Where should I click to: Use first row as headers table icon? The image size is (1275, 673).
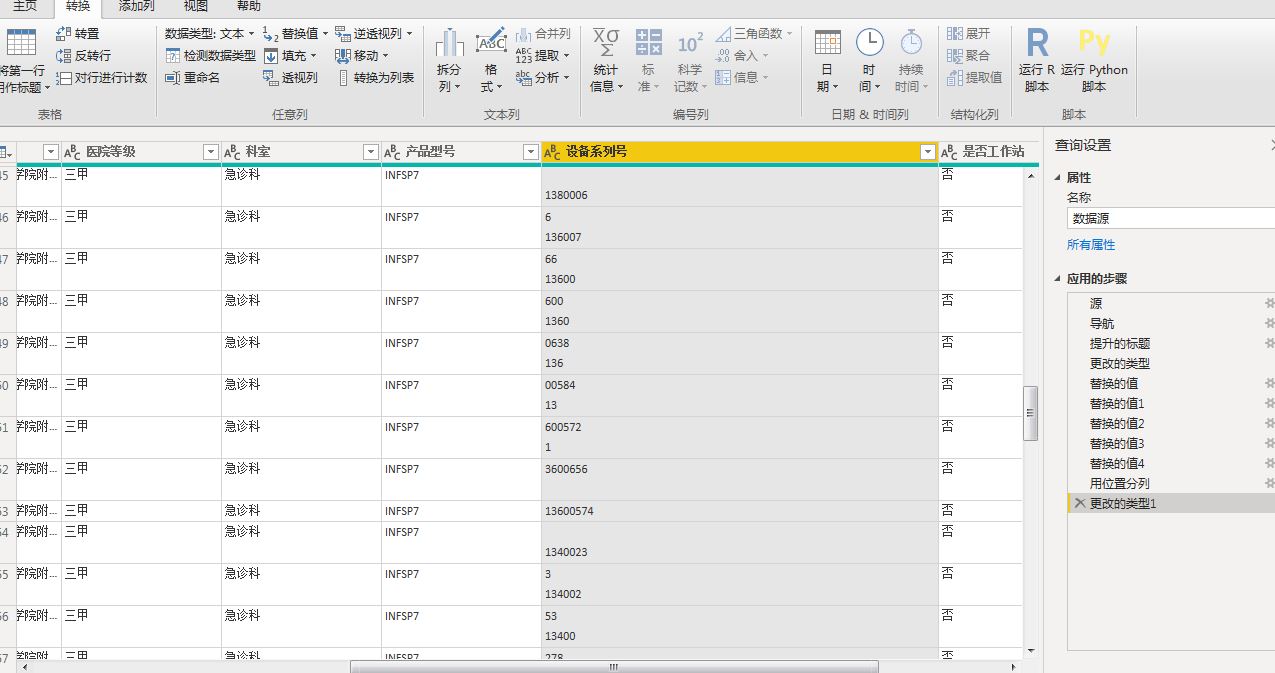click(x=21, y=43)
